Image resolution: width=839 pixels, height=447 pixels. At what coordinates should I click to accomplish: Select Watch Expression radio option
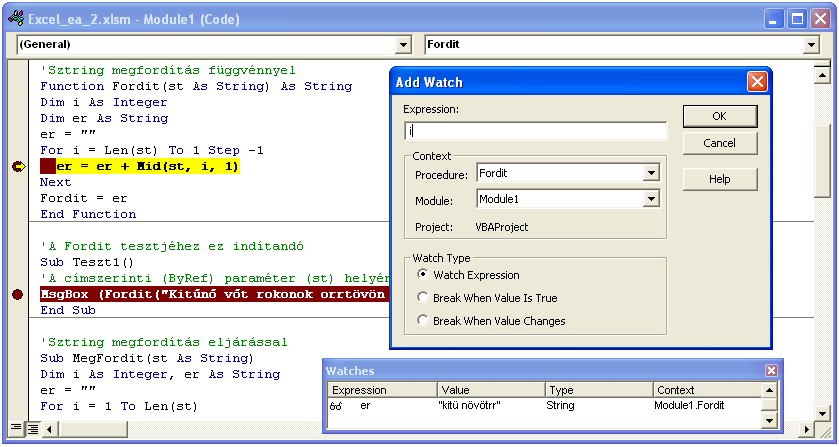click(x=423, y=275)
